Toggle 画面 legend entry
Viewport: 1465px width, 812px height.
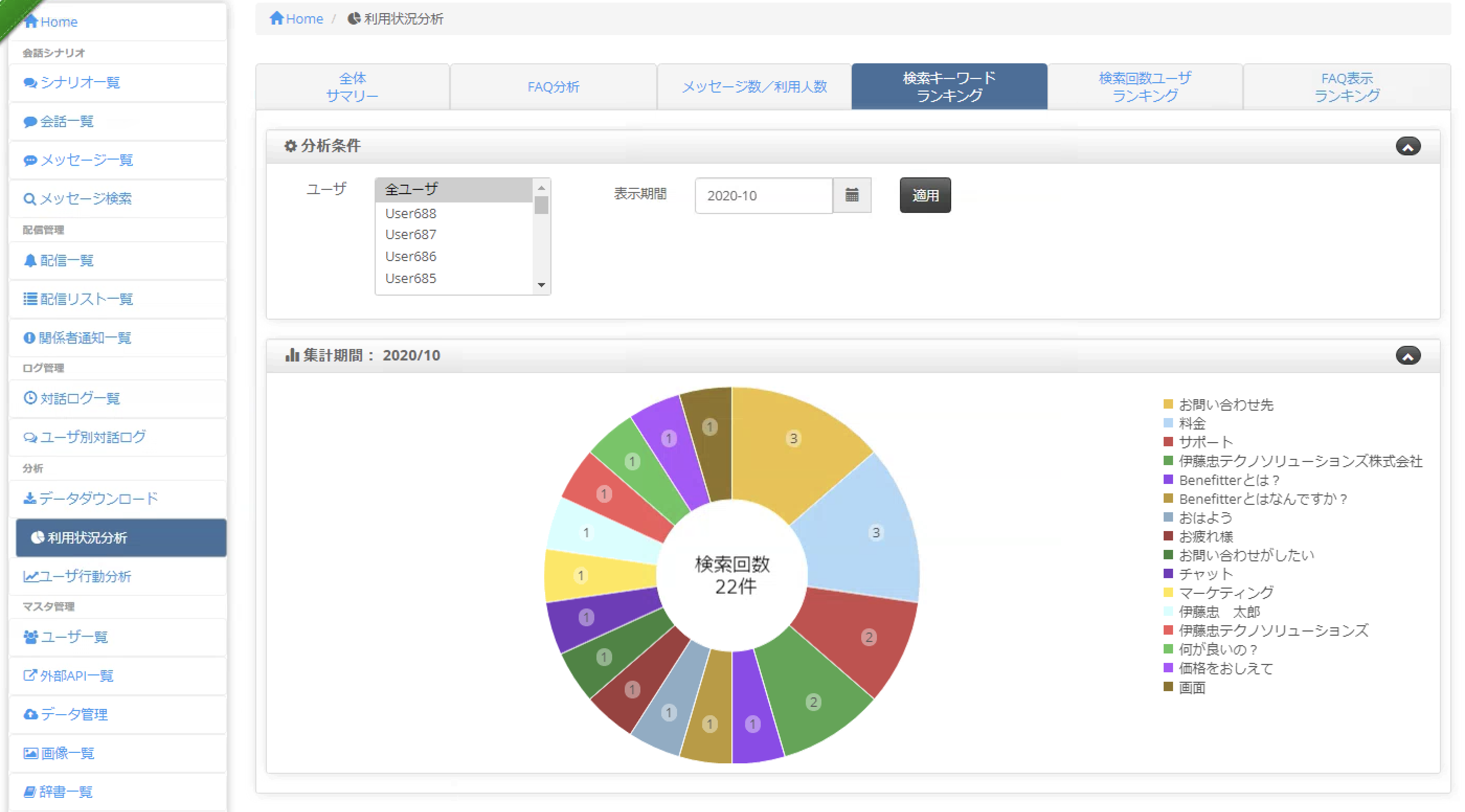1184,687
